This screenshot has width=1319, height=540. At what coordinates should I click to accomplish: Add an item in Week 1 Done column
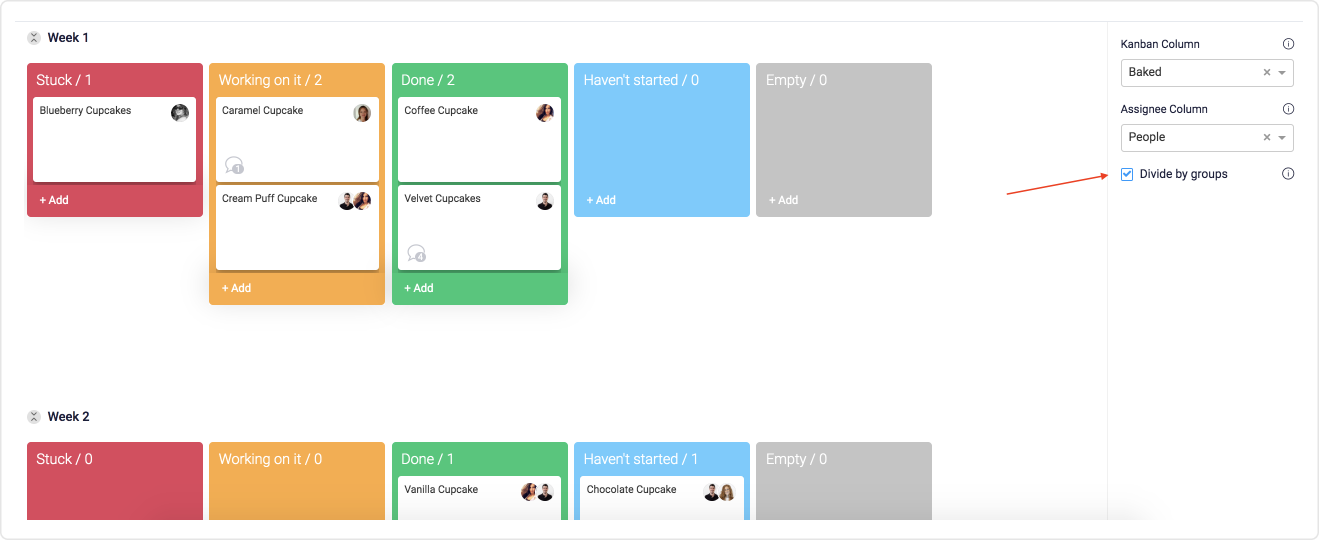pos(419,288)
